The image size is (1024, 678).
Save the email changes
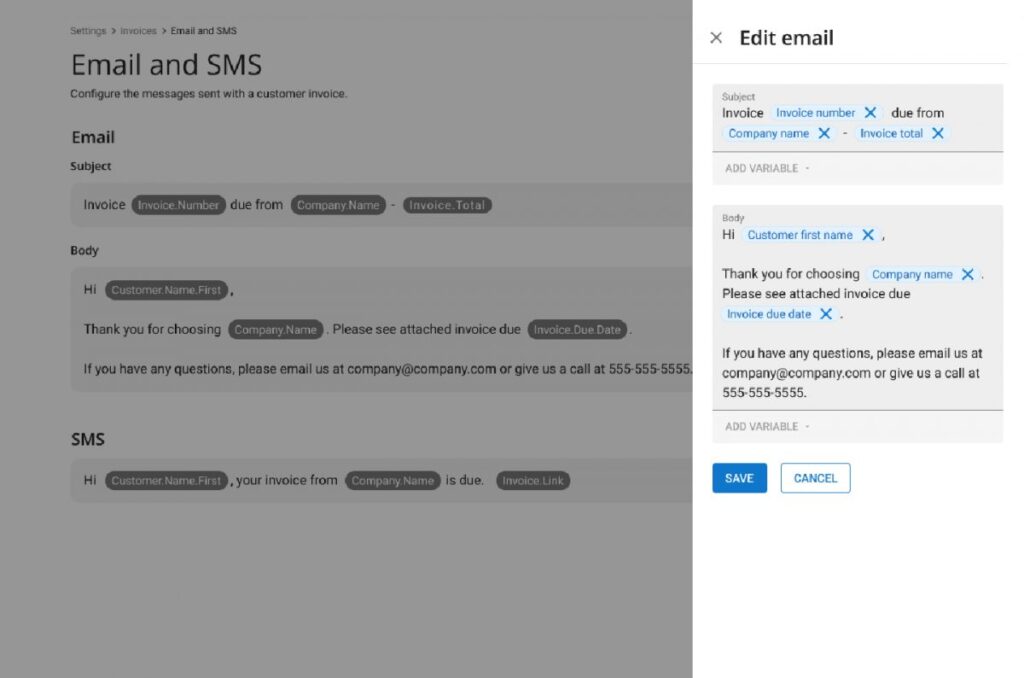click(739, 478)
